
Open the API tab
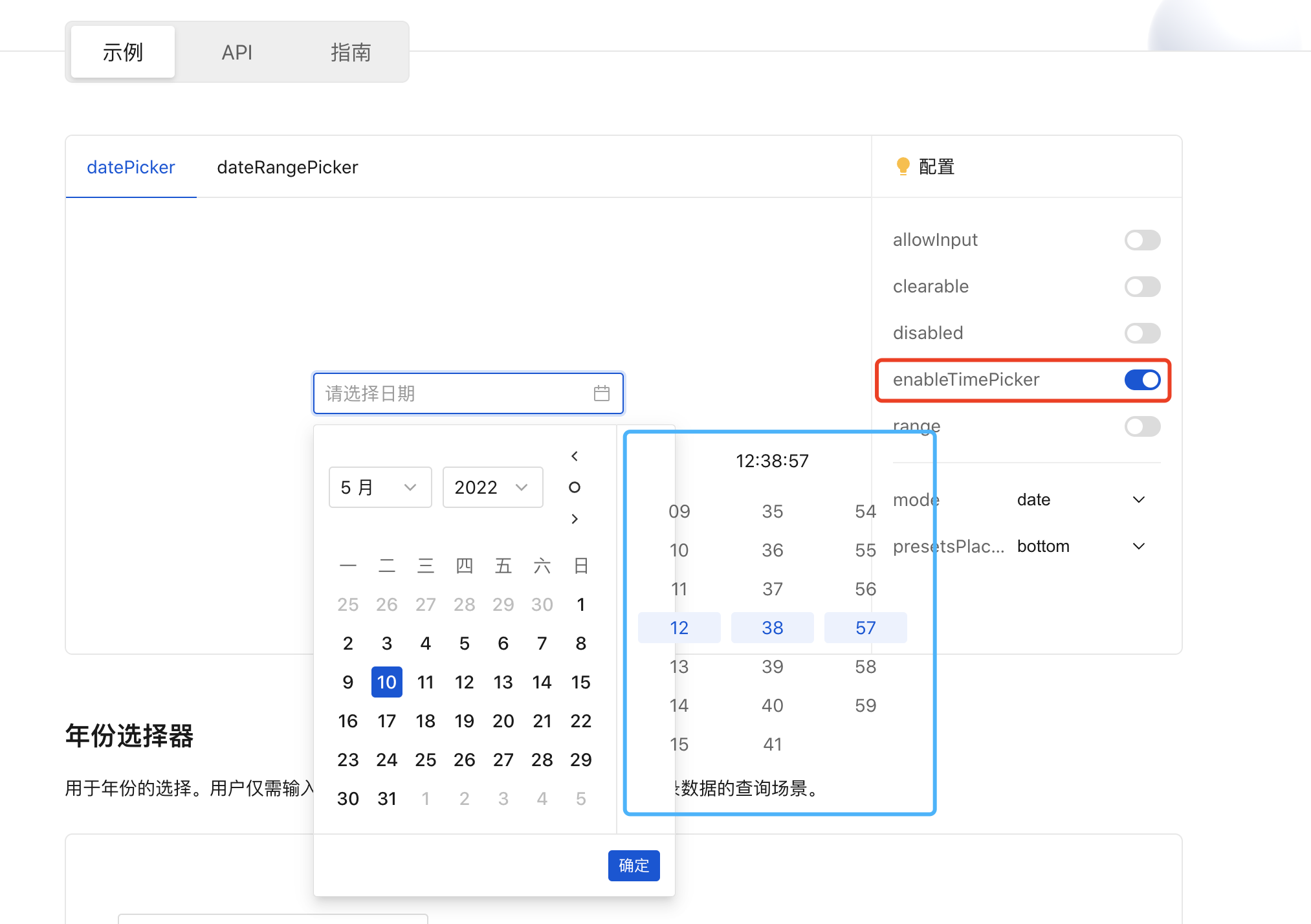tap(237, 52)
